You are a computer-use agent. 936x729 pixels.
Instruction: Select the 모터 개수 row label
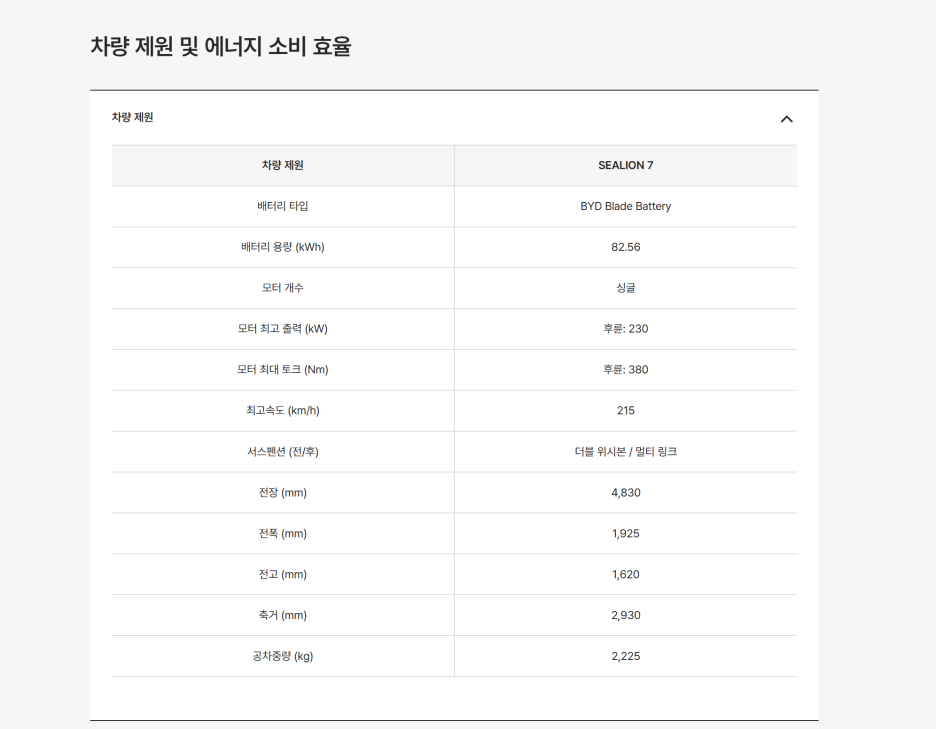(x=282, y=288)
